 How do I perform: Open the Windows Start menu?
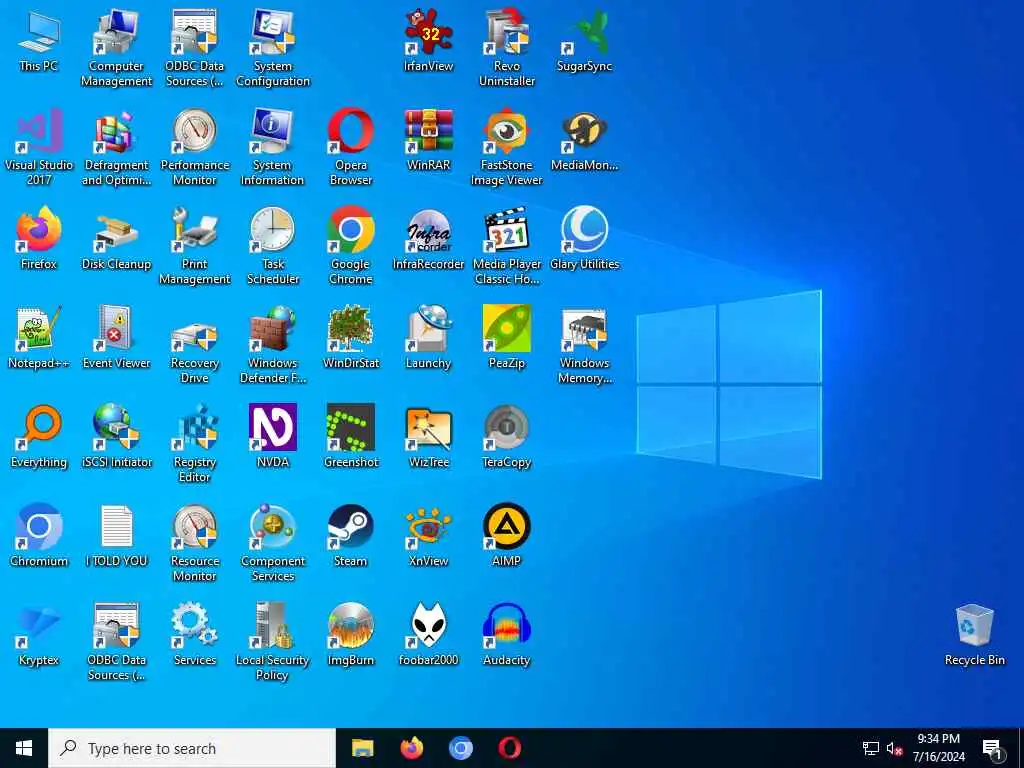[x=24, y=748]
